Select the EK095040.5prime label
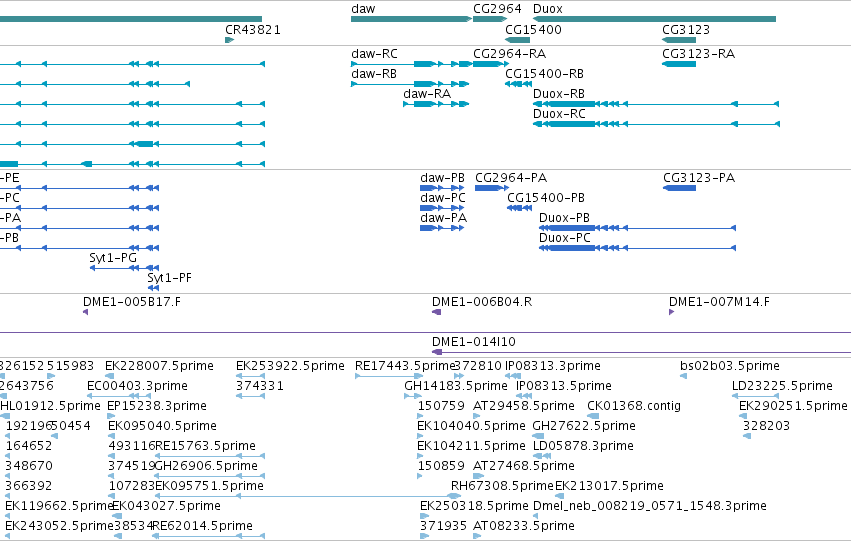 tap(162, 426)
